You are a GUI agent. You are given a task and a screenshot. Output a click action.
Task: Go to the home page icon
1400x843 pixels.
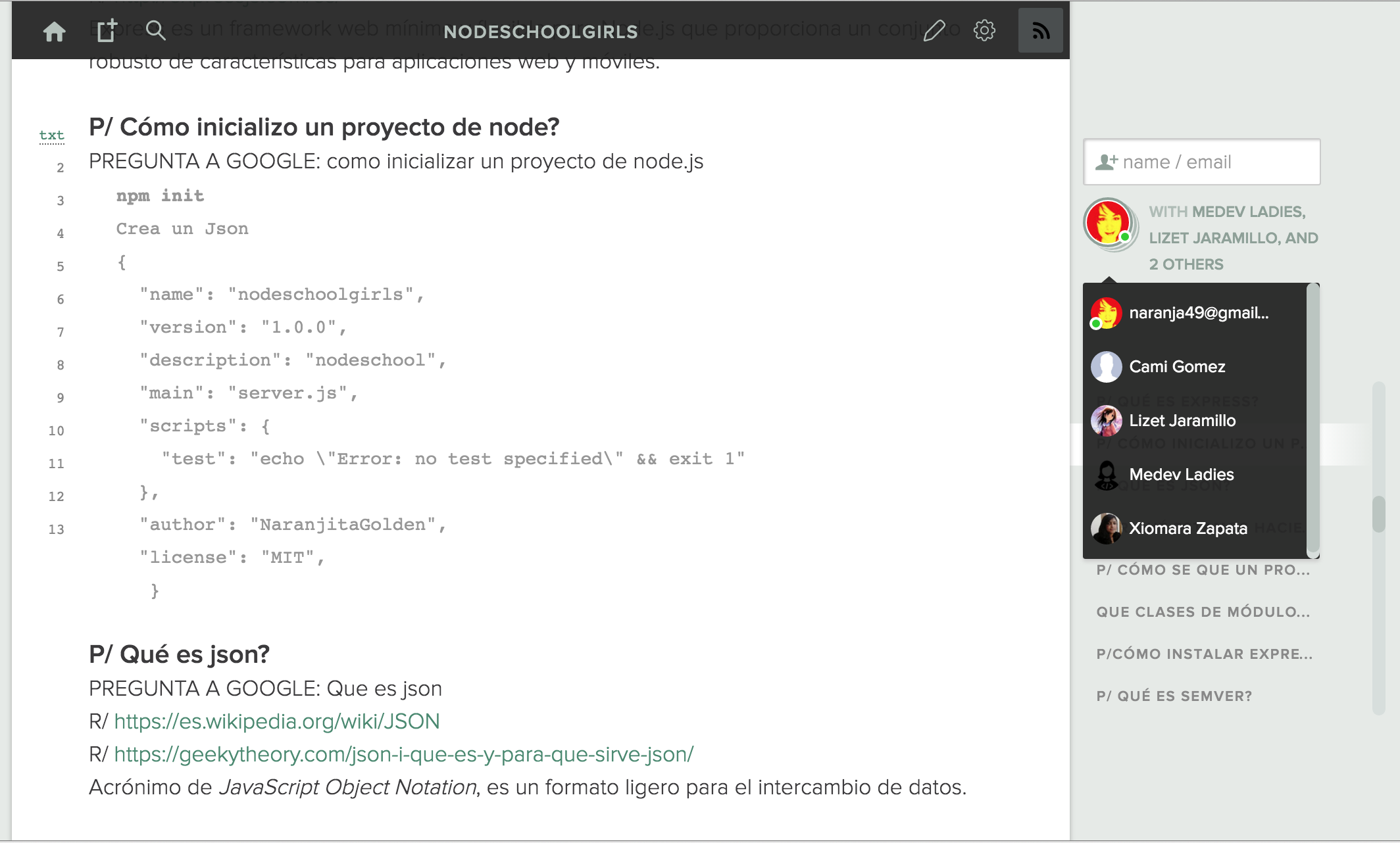point(55,31)
